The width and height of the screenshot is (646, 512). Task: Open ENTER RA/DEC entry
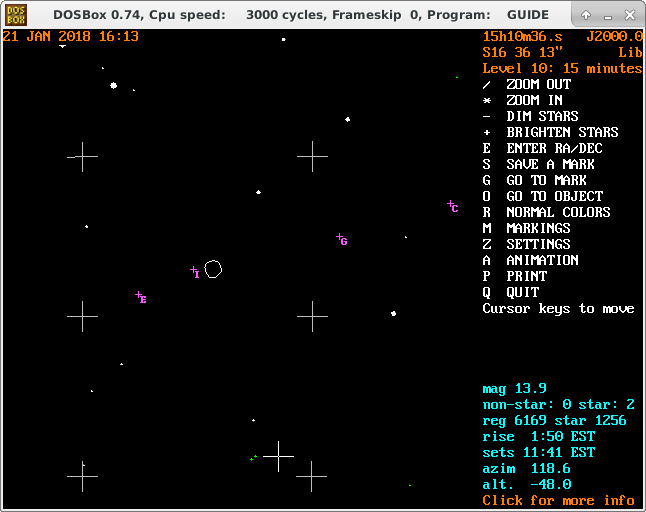554,149
